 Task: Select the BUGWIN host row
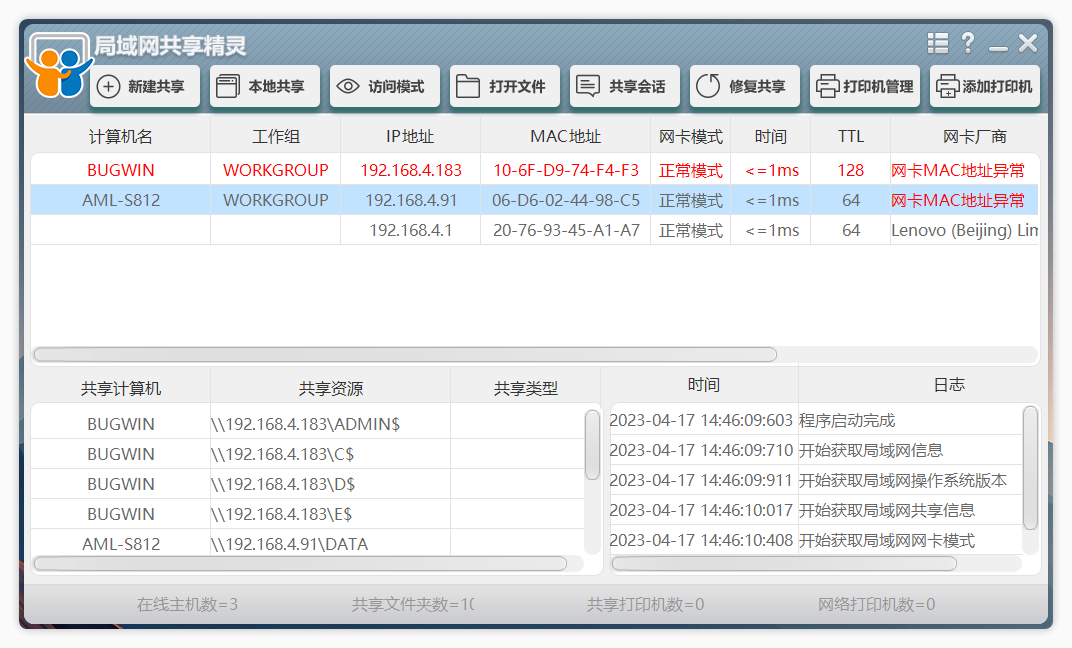[x=535, y=170]
